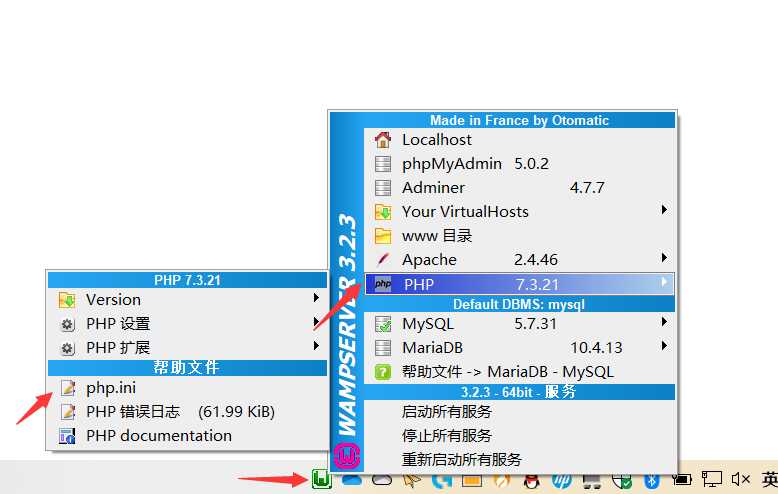Click the PHP 设置 gear icon
Viewport: 778px width, 494px height.
[67, 324]
